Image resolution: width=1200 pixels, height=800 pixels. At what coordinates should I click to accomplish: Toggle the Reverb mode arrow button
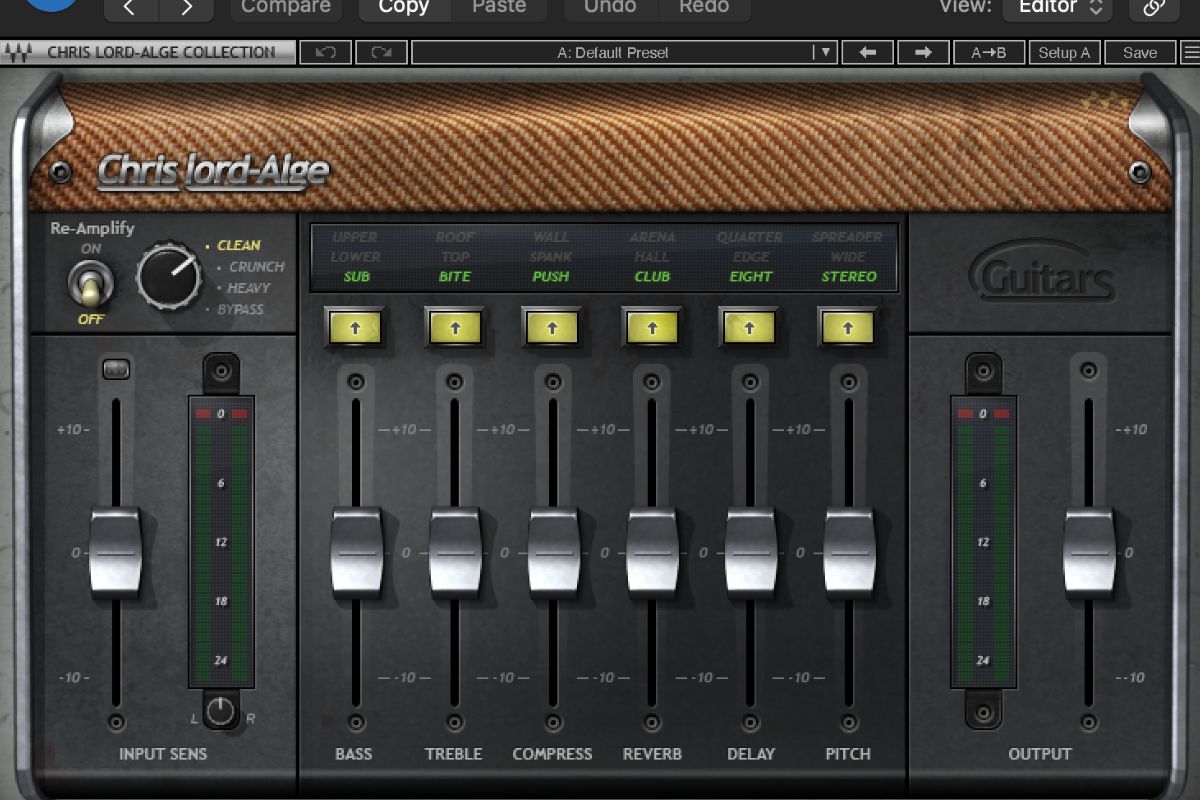(x=652, y=327)
